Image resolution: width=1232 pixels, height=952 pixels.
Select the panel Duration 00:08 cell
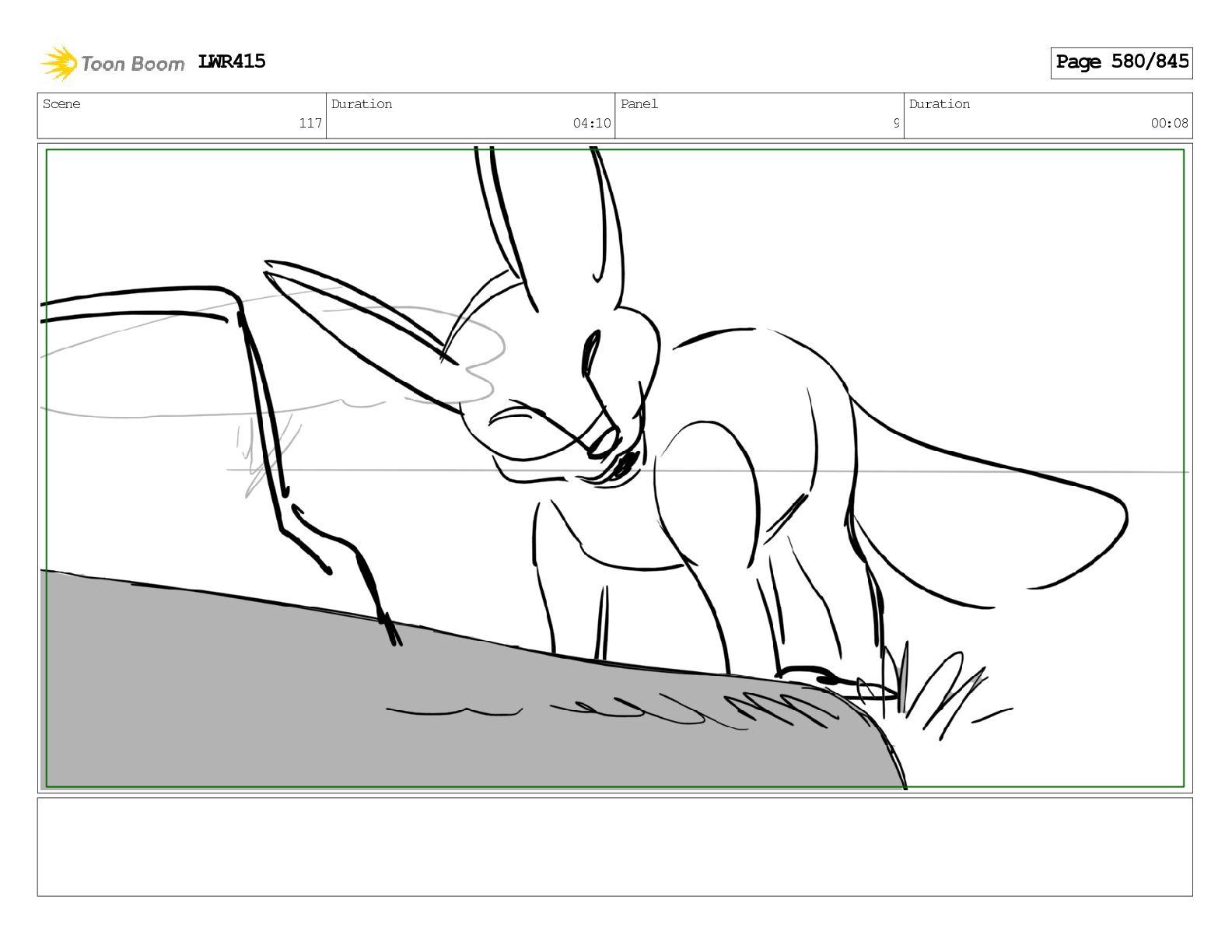pos(1048,115)
